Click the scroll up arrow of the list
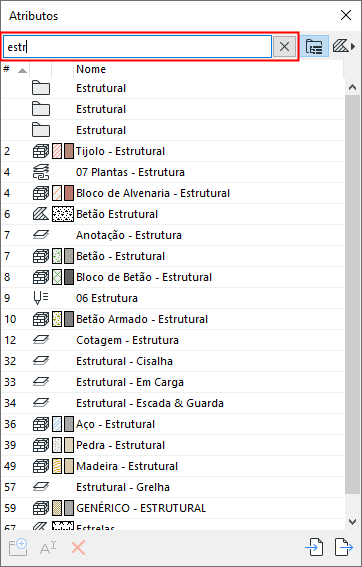Viewport: 362px width, 567px height. [352, 87]
